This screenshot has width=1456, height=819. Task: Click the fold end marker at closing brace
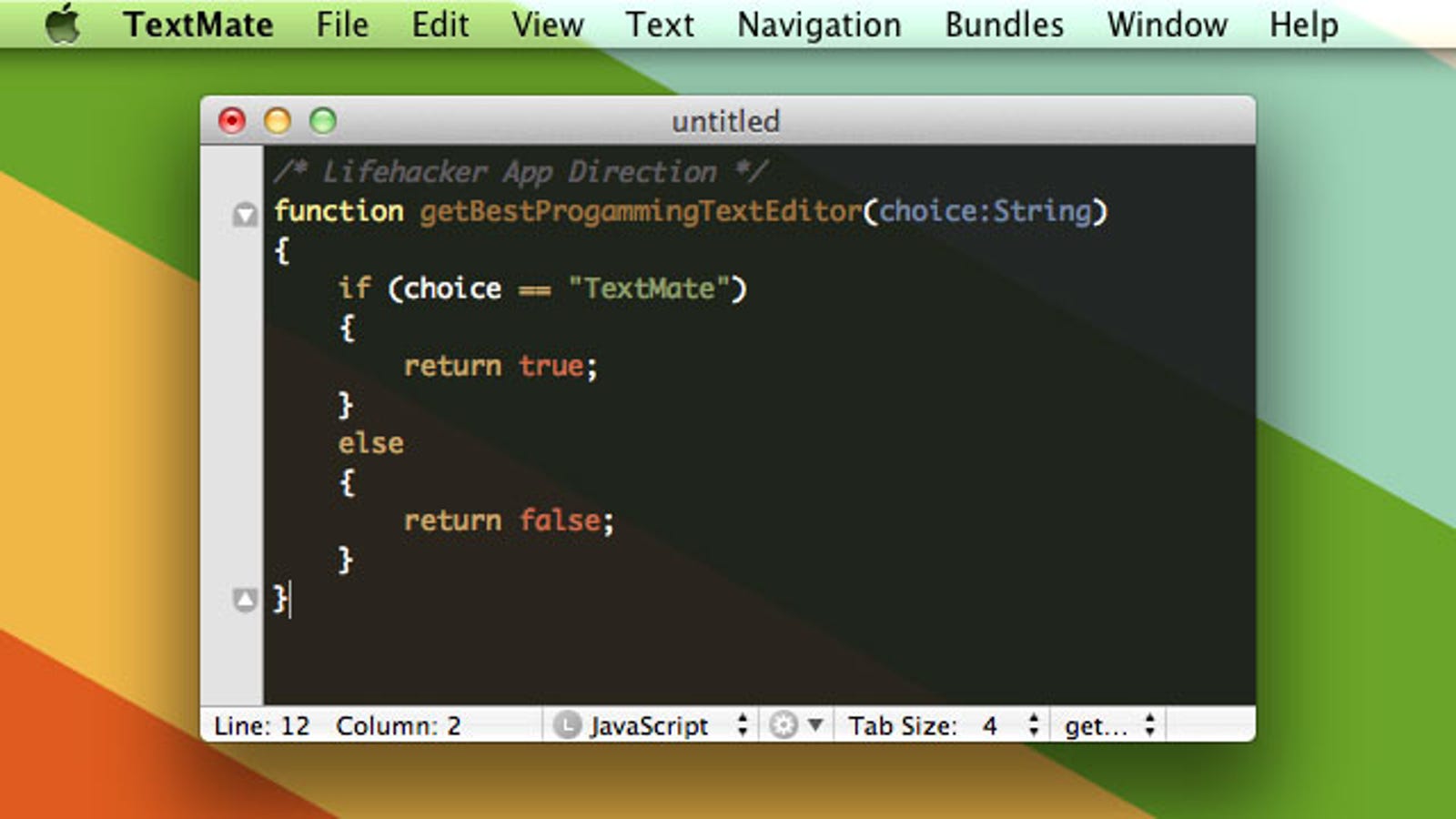(x=245, y=600)
